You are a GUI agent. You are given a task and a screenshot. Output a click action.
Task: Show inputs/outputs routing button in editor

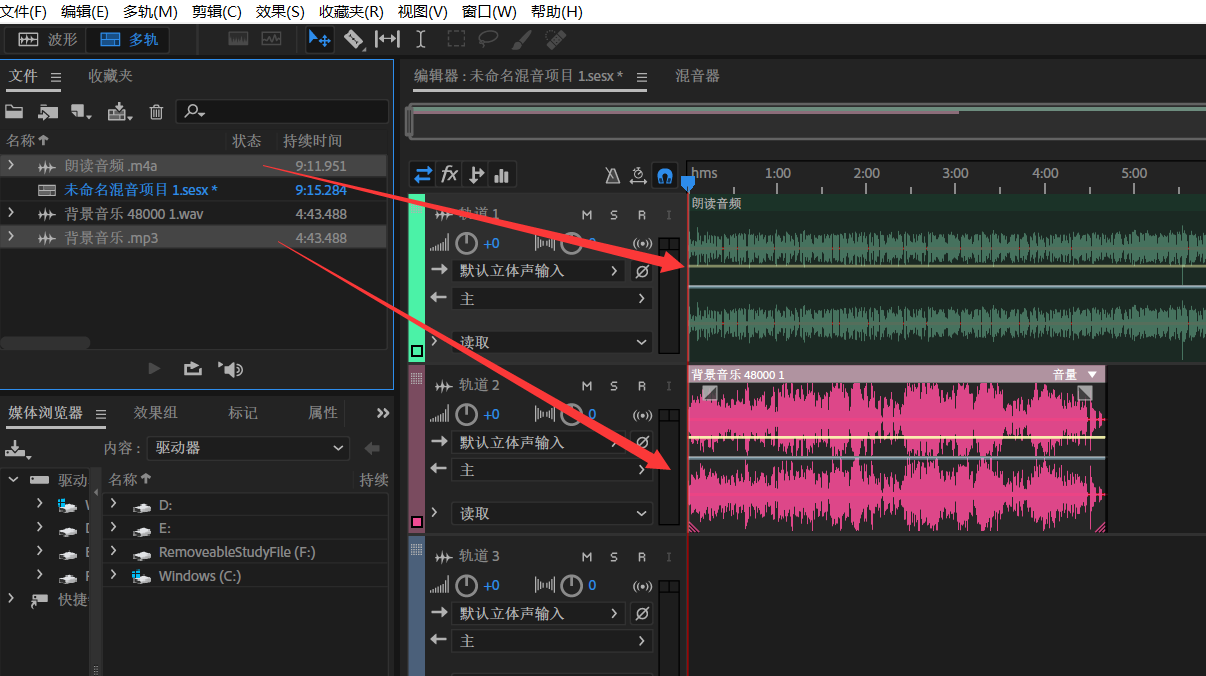tap(424, 175)
